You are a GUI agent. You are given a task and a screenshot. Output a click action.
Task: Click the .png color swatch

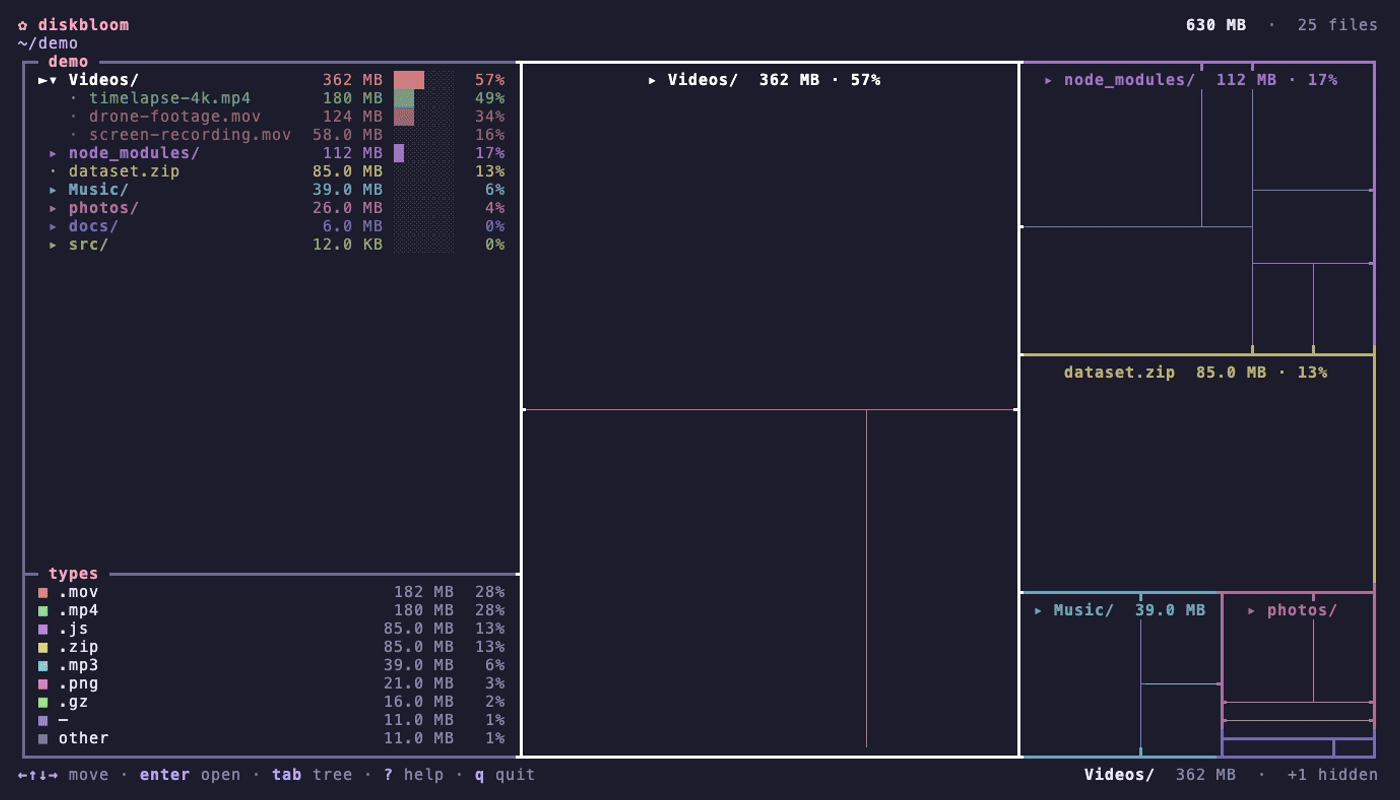pyautogui.click(x=43, y=684)
